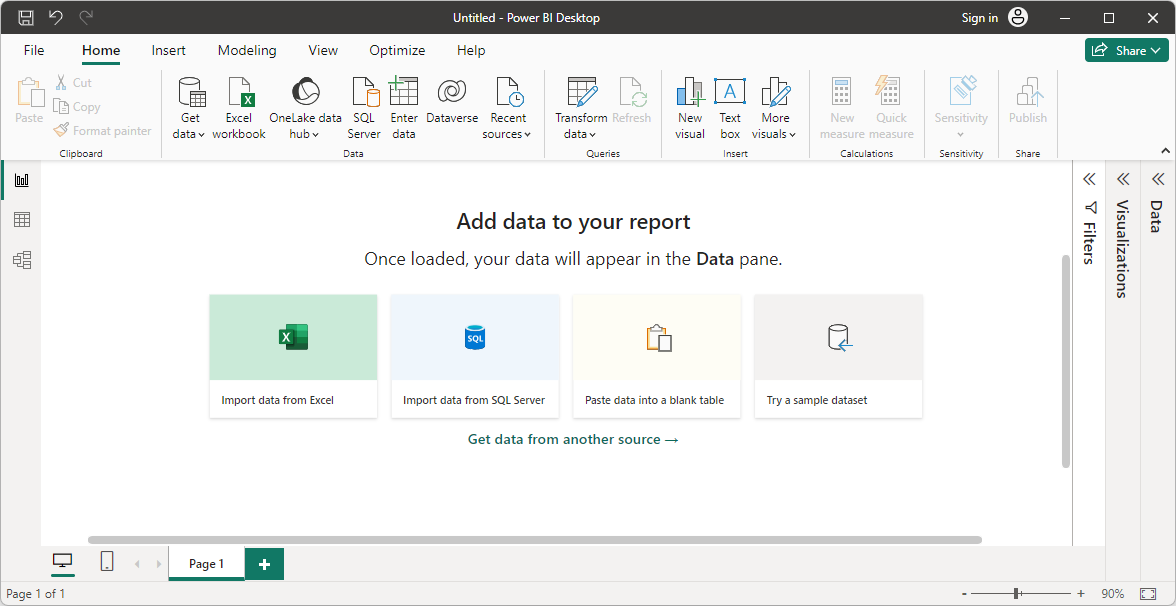Viewport: 1176px width, 606px height.
Task: Open the File menu
Action: pyautogui.click(x=34, y=50)
